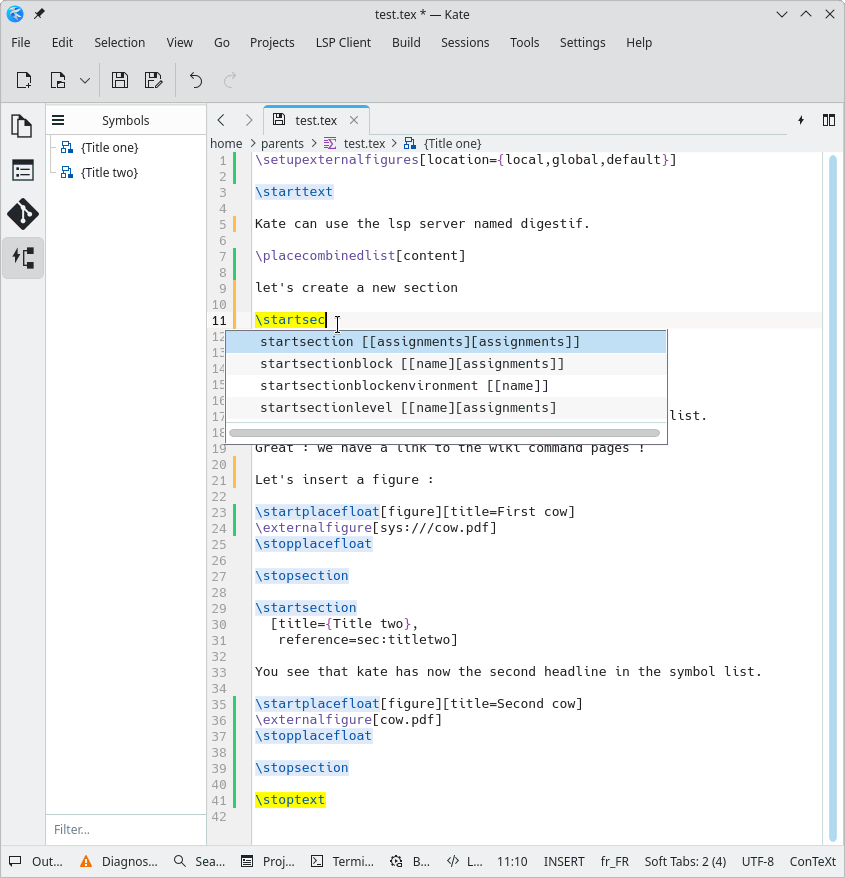Screen dimensions: 845x878
Task: Click the completion popup horizontal scrollbar
Action: [x=444, y=433]
